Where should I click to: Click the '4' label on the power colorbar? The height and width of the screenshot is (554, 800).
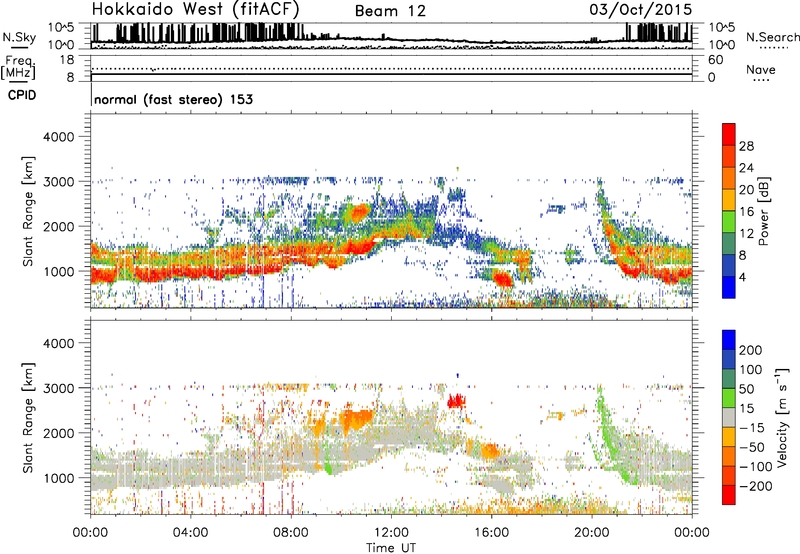tap(742, 278)
